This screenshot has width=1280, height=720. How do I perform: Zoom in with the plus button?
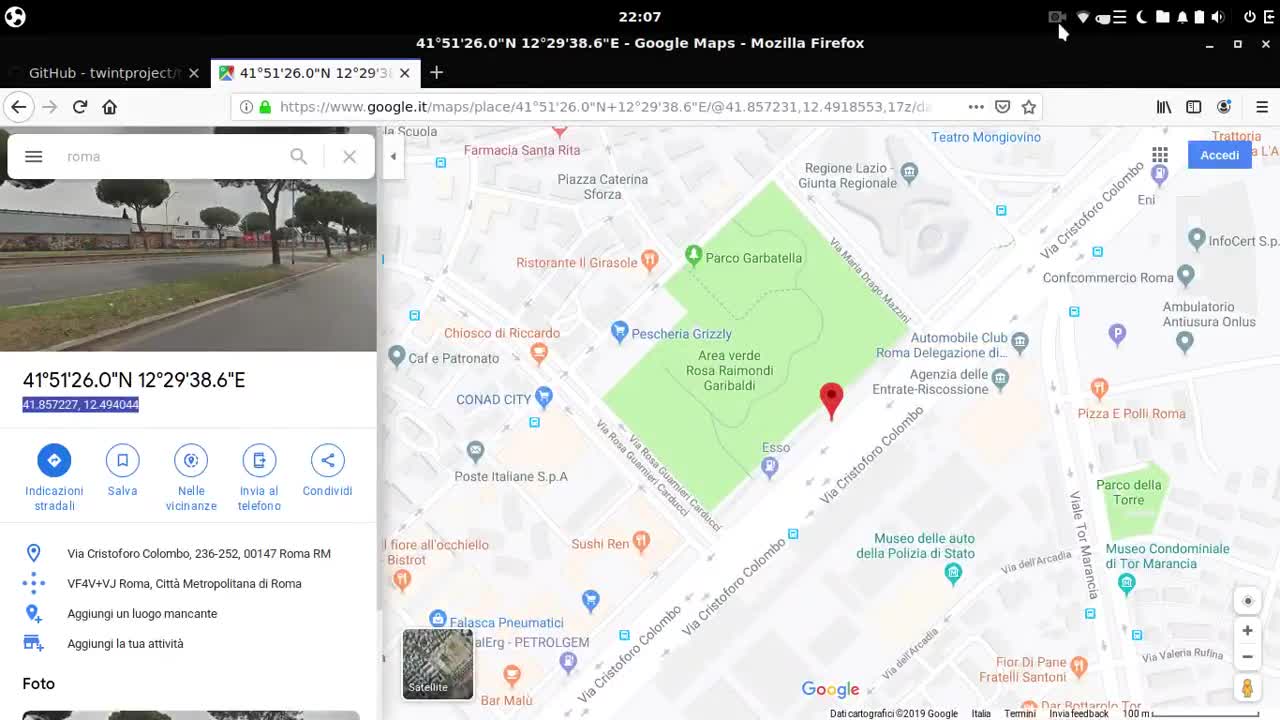pyautogui.click(x=1247, y=631)
